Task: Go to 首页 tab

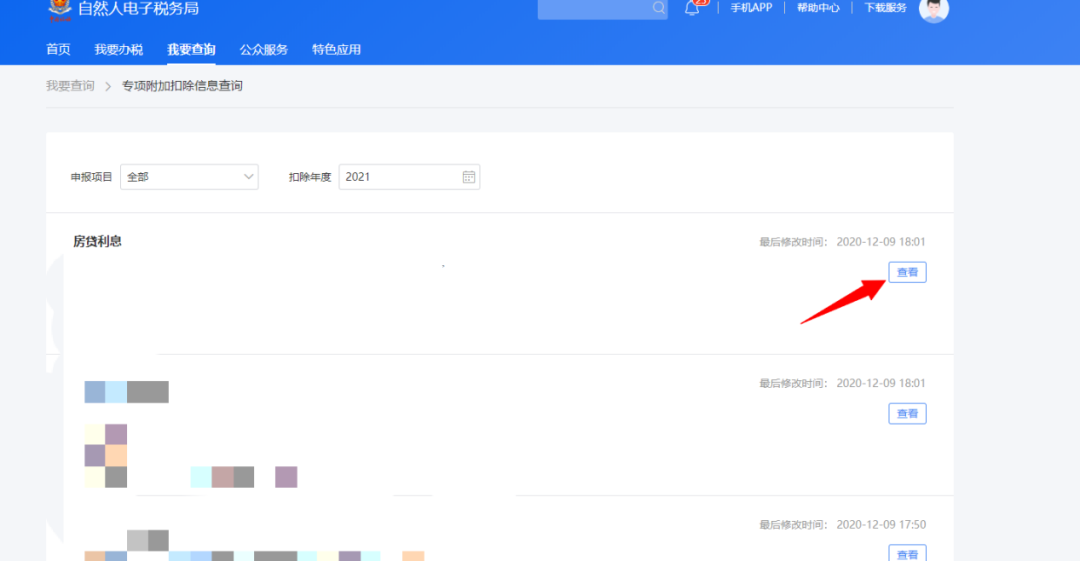Action: point(58,50)
